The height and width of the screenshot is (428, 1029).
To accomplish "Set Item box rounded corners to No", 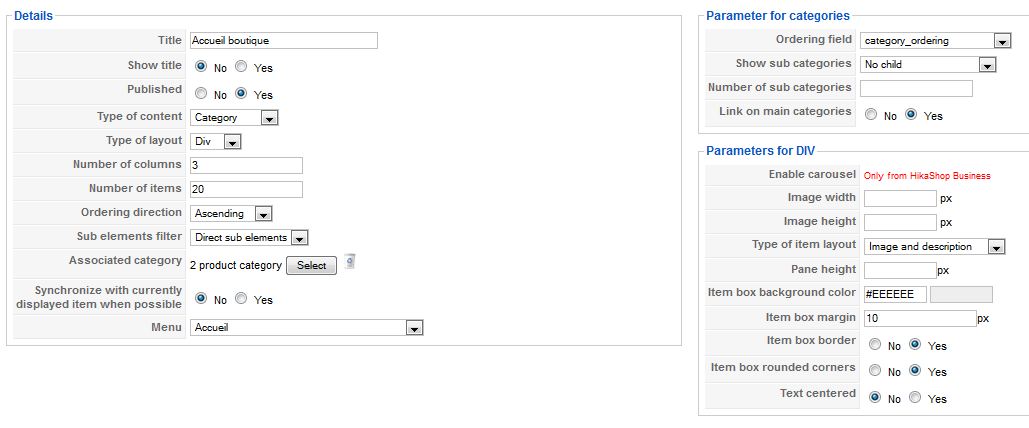I will pyautogui.click(x=875, y=370).
